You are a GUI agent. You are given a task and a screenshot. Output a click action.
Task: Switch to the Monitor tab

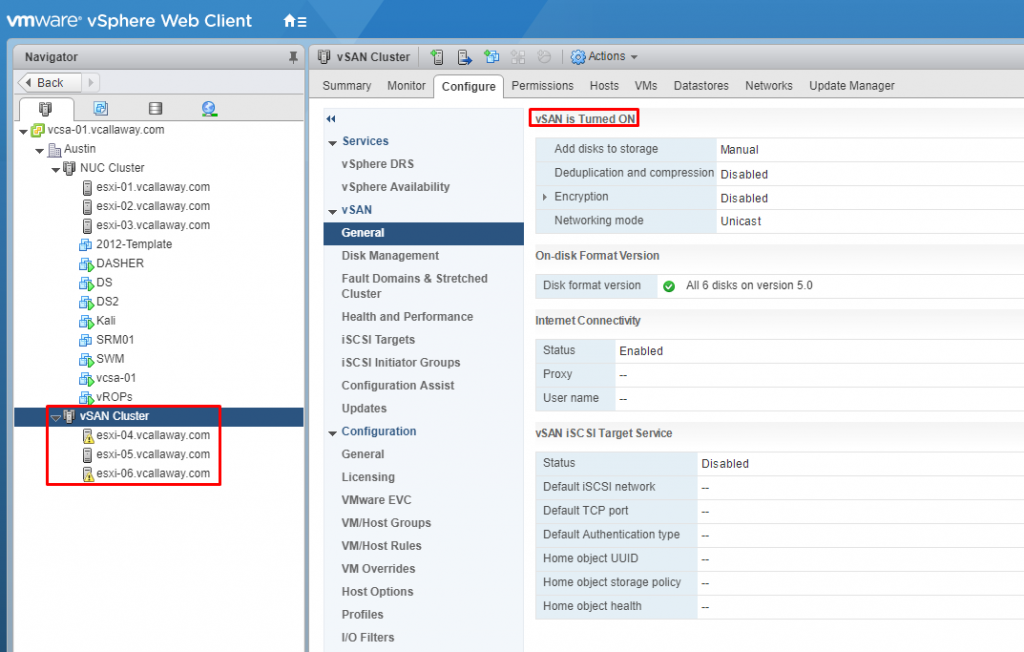[x=406, y=86]
